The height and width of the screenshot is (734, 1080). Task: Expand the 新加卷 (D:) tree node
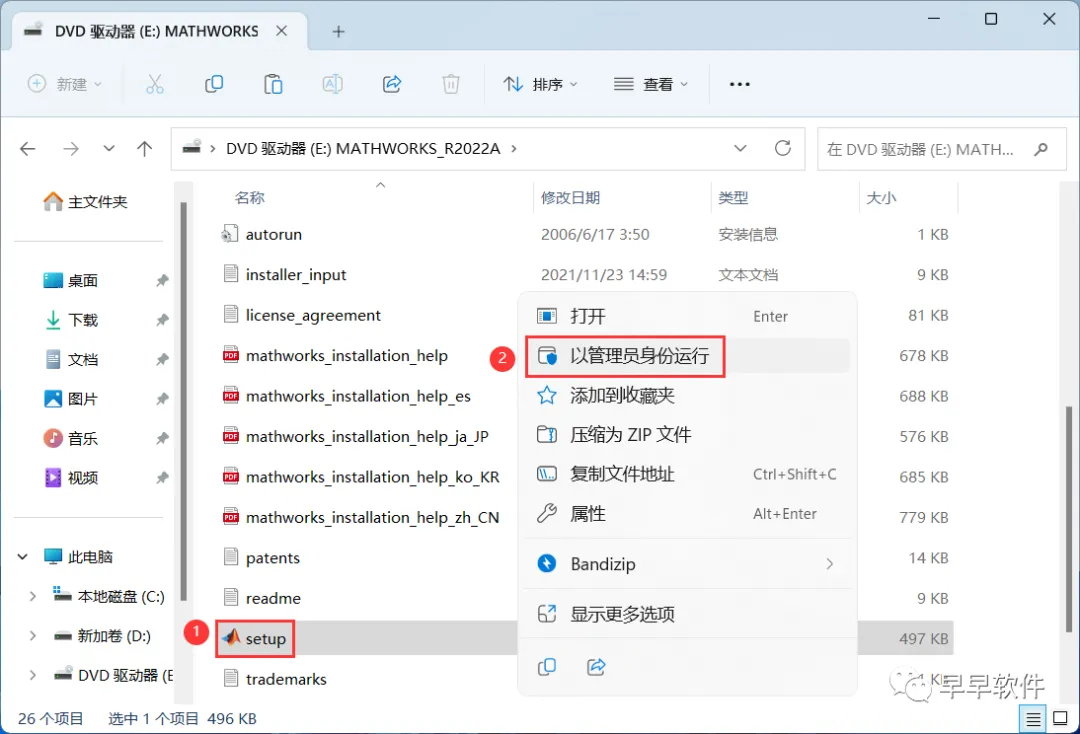pos(32,636)
